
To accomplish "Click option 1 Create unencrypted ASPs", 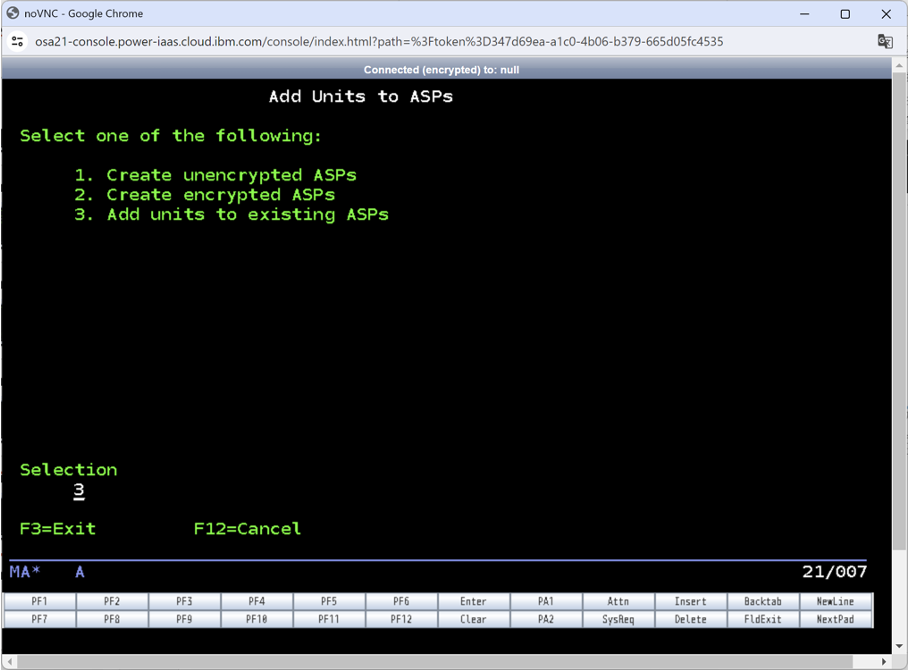I will click(215, 175).
